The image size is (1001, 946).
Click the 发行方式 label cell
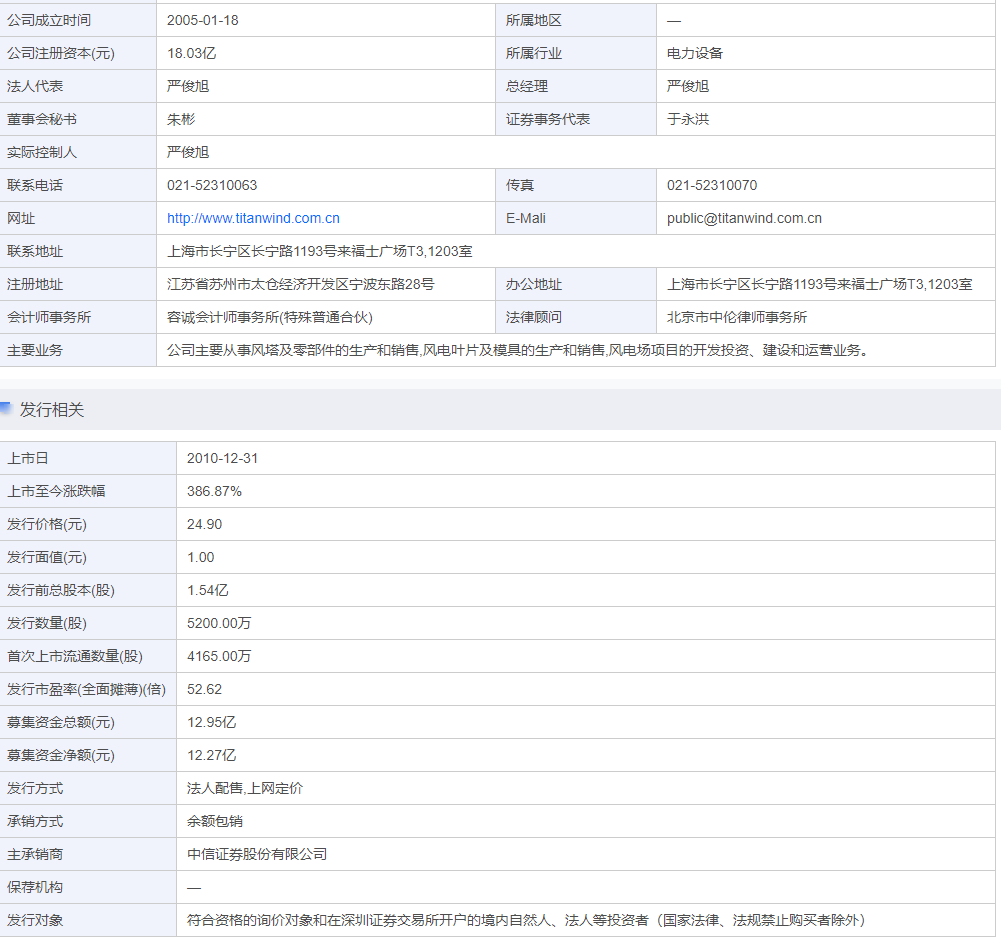88,788
